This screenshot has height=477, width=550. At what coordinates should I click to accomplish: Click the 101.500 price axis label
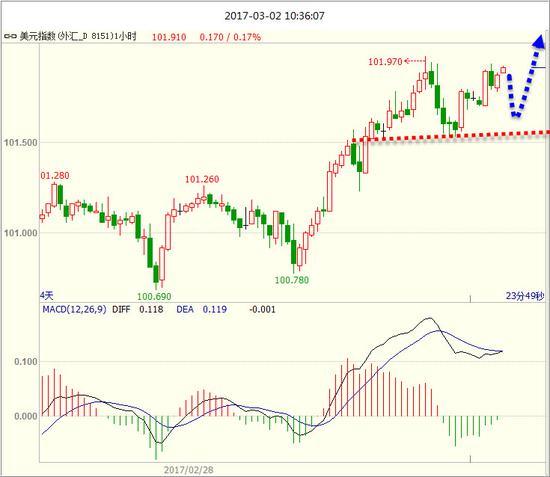pos(20,143)
